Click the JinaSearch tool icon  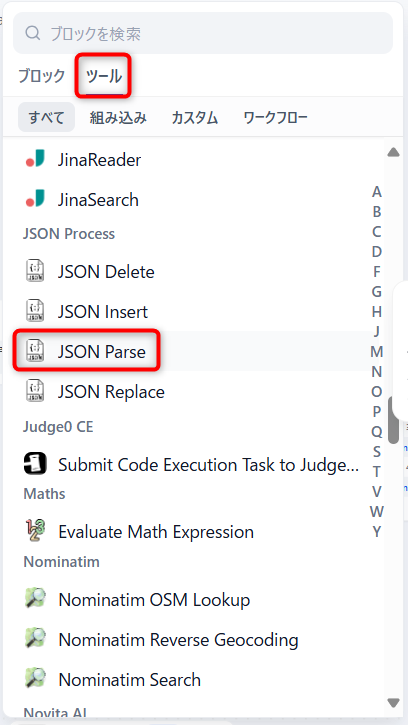[35, 199]
